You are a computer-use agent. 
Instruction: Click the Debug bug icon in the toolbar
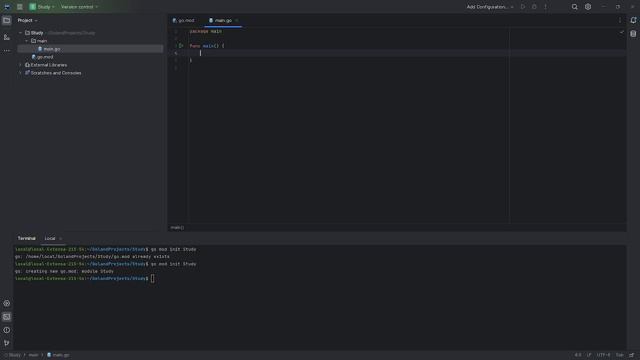[534, 7]
